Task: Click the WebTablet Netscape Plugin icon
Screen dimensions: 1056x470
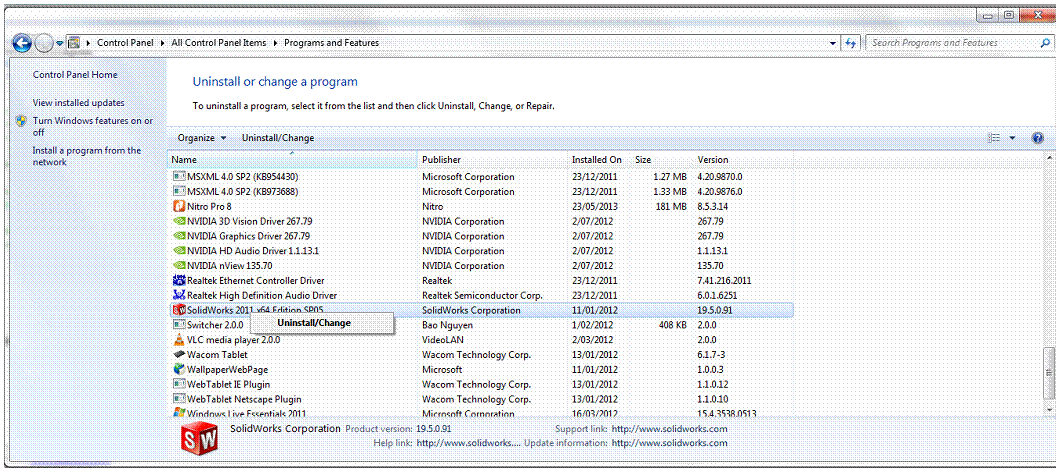Action: 179,399
